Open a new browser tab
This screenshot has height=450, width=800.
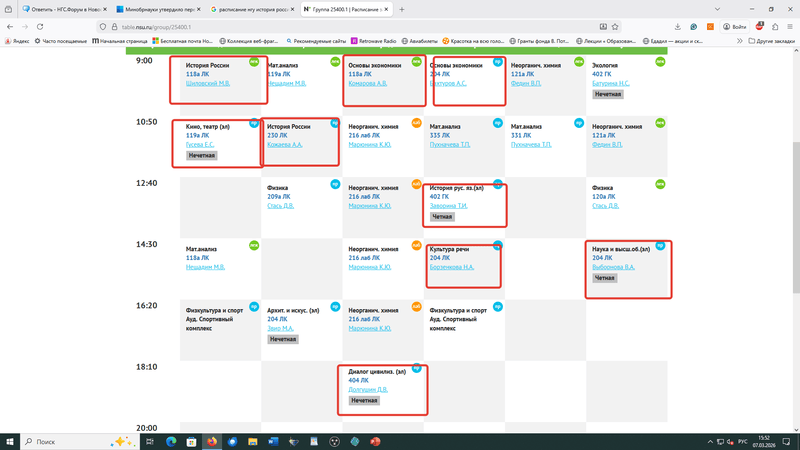coord(402,9)
